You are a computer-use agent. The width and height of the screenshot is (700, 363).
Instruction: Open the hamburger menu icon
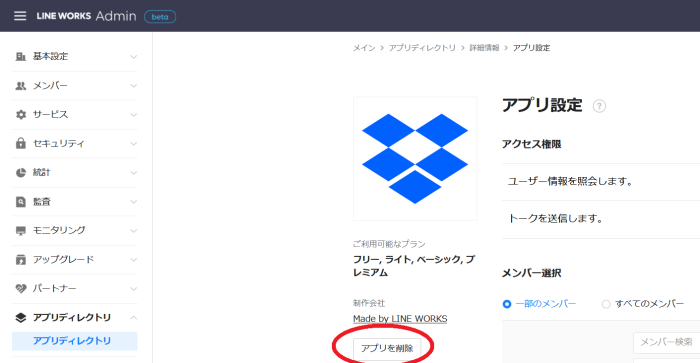20,16
